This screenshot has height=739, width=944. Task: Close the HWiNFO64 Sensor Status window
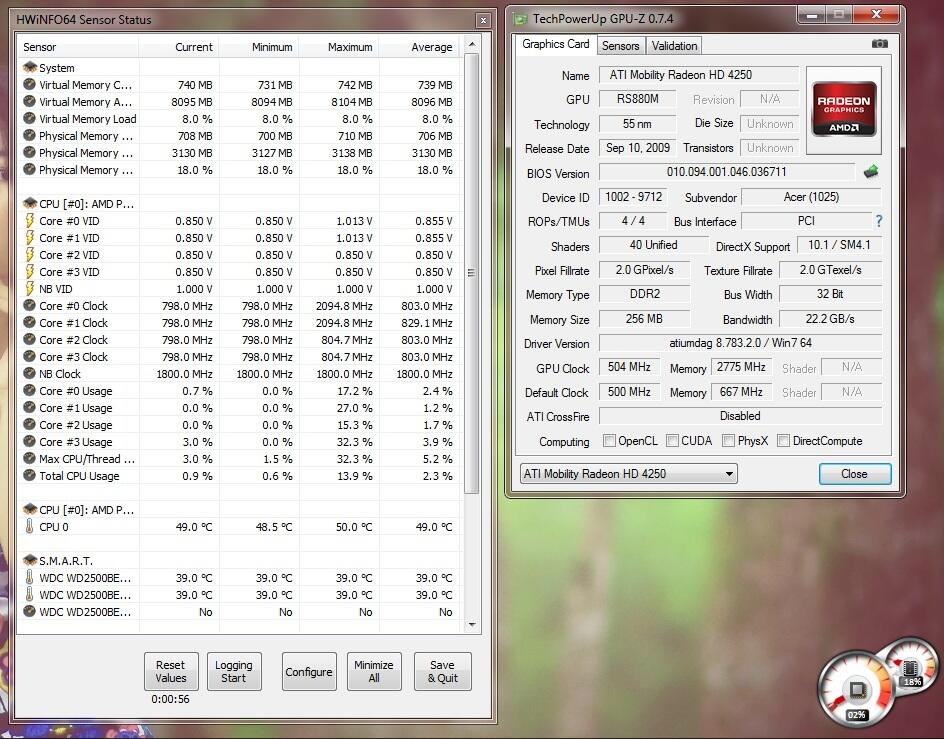pos(483,20)
